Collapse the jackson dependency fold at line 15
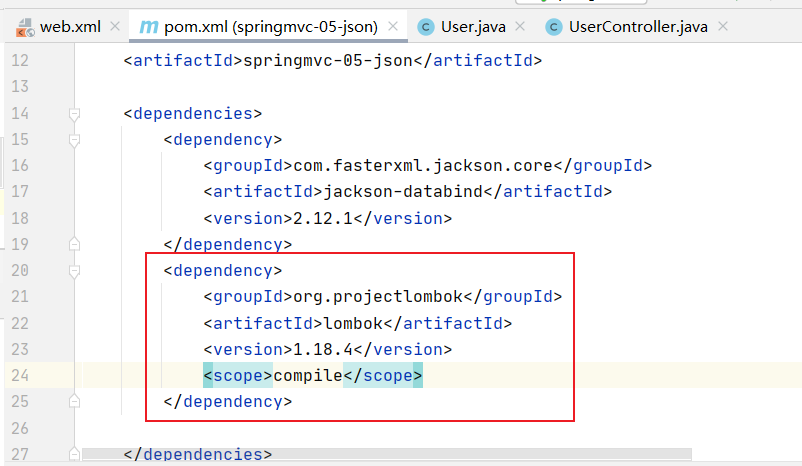 click(74, 140)
